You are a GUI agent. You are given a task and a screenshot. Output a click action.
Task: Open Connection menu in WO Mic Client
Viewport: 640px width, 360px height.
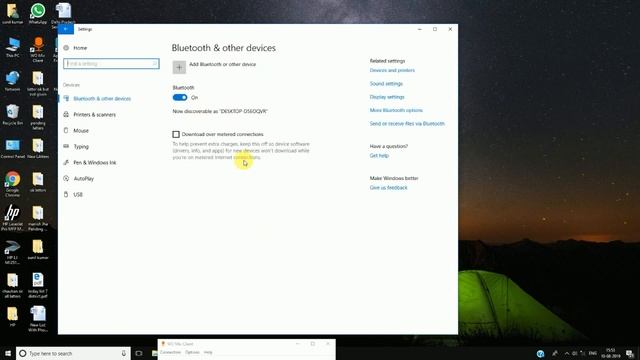170,352
